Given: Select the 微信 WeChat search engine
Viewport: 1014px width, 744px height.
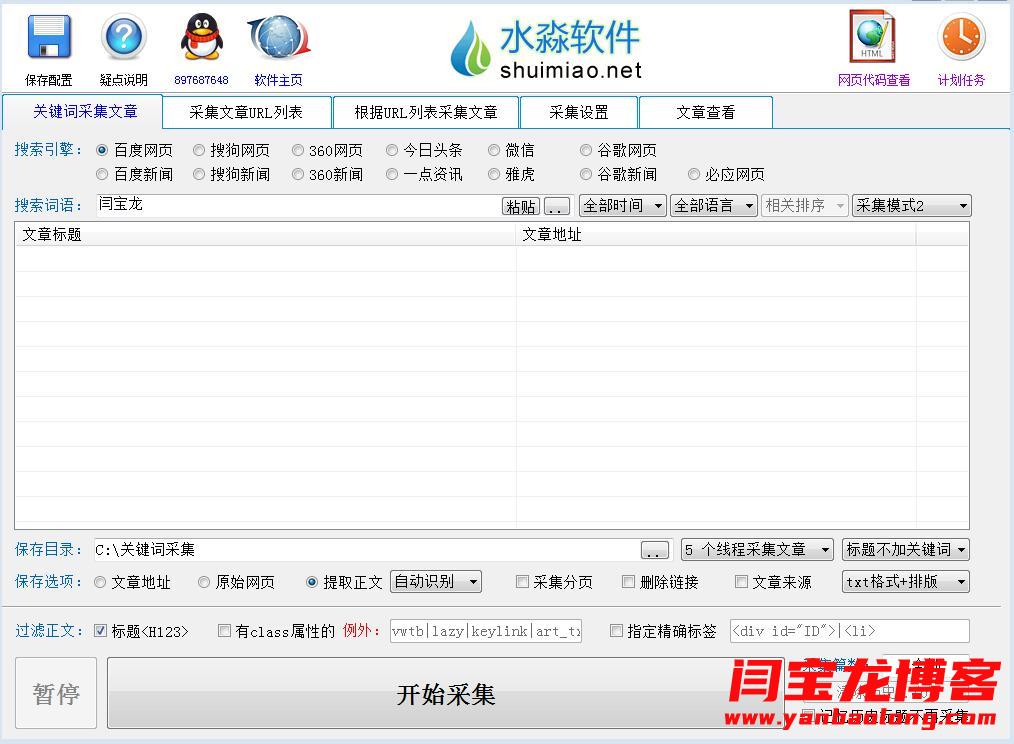Looking at the screenshot, I should click(494, 150).
